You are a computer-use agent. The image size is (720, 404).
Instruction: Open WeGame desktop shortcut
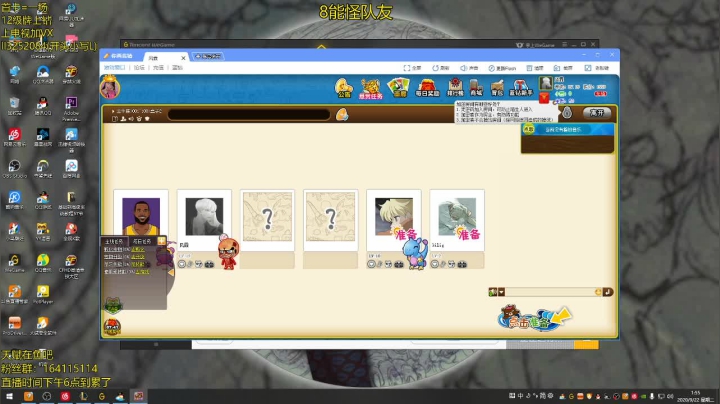(x=14, y=263)
